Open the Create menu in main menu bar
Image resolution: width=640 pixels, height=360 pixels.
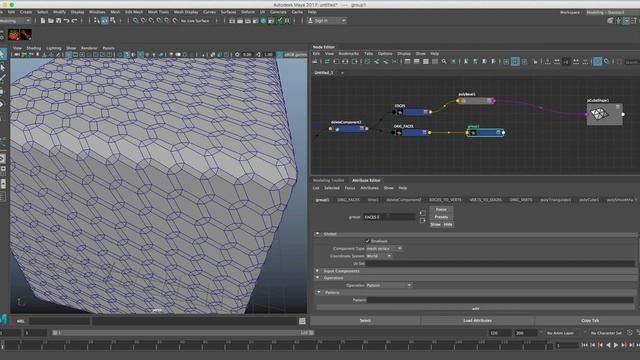coord(26,12)
